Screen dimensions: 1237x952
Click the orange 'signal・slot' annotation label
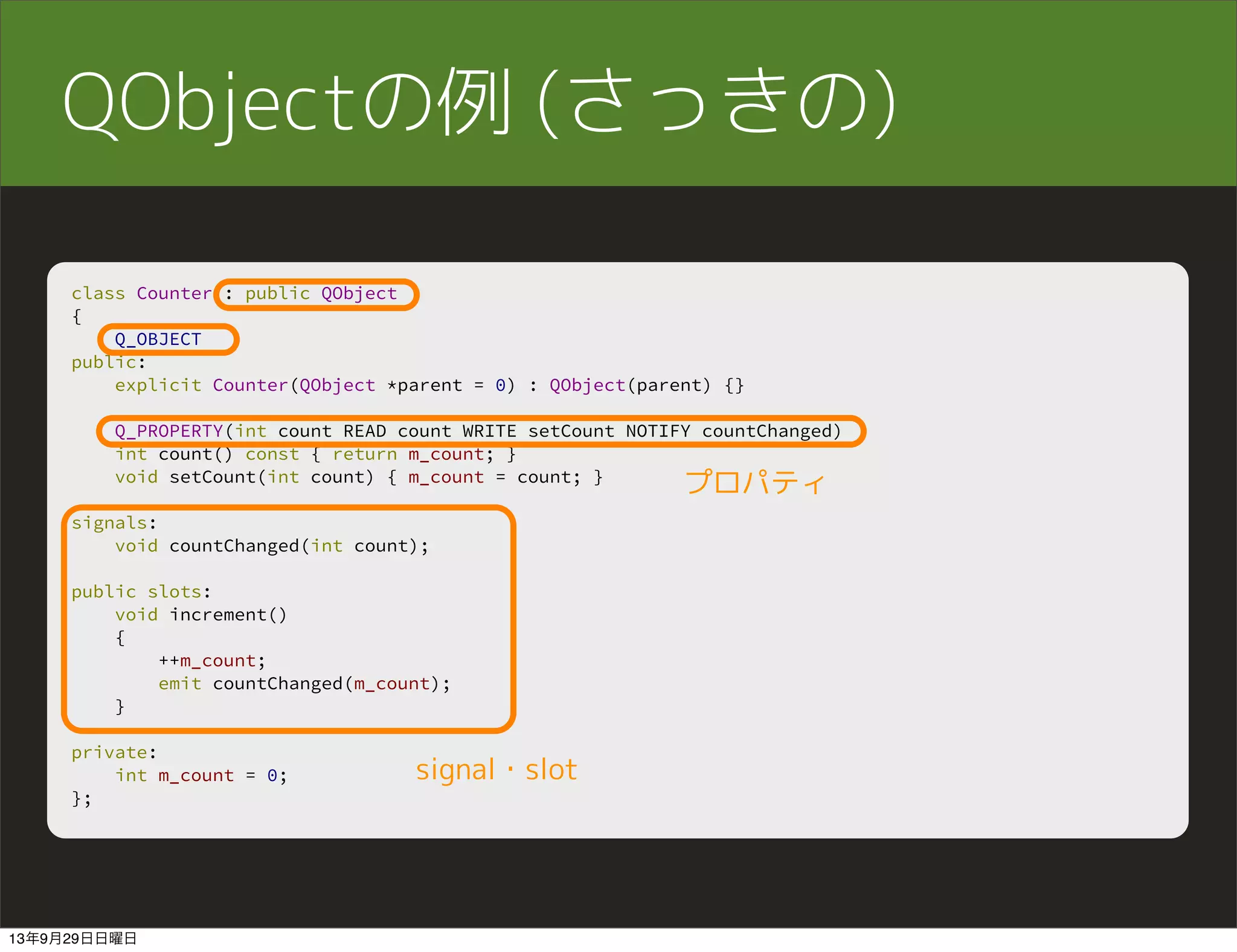click(x=496, y=771)
